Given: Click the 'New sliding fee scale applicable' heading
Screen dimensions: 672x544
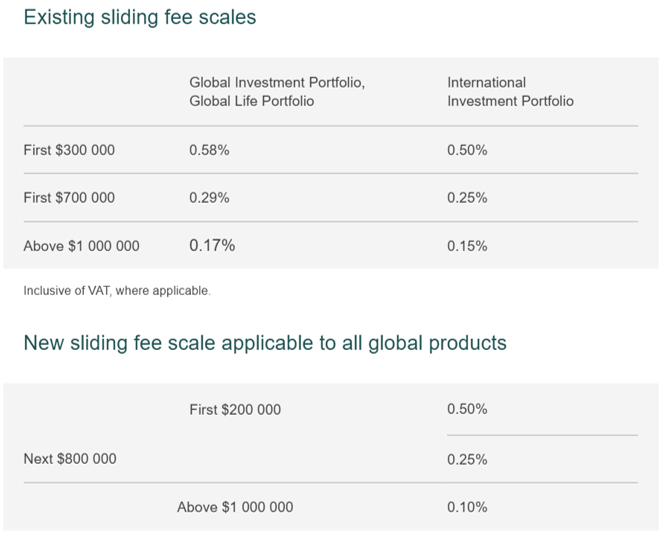Looking at the screenshot, I should coord(265,343).
